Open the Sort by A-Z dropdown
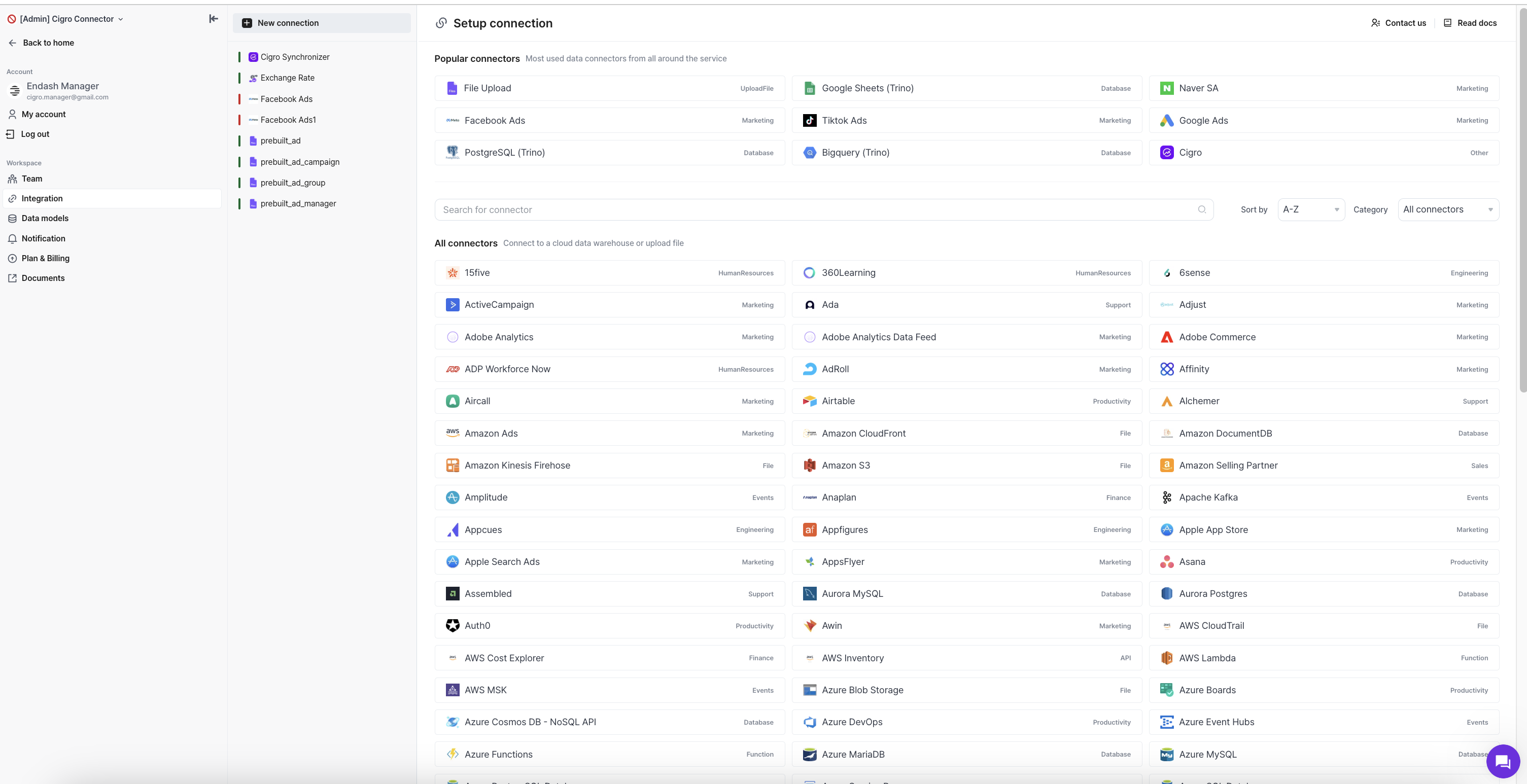Viewport: 1527px width, 784px height. (x=1311, y=210)
